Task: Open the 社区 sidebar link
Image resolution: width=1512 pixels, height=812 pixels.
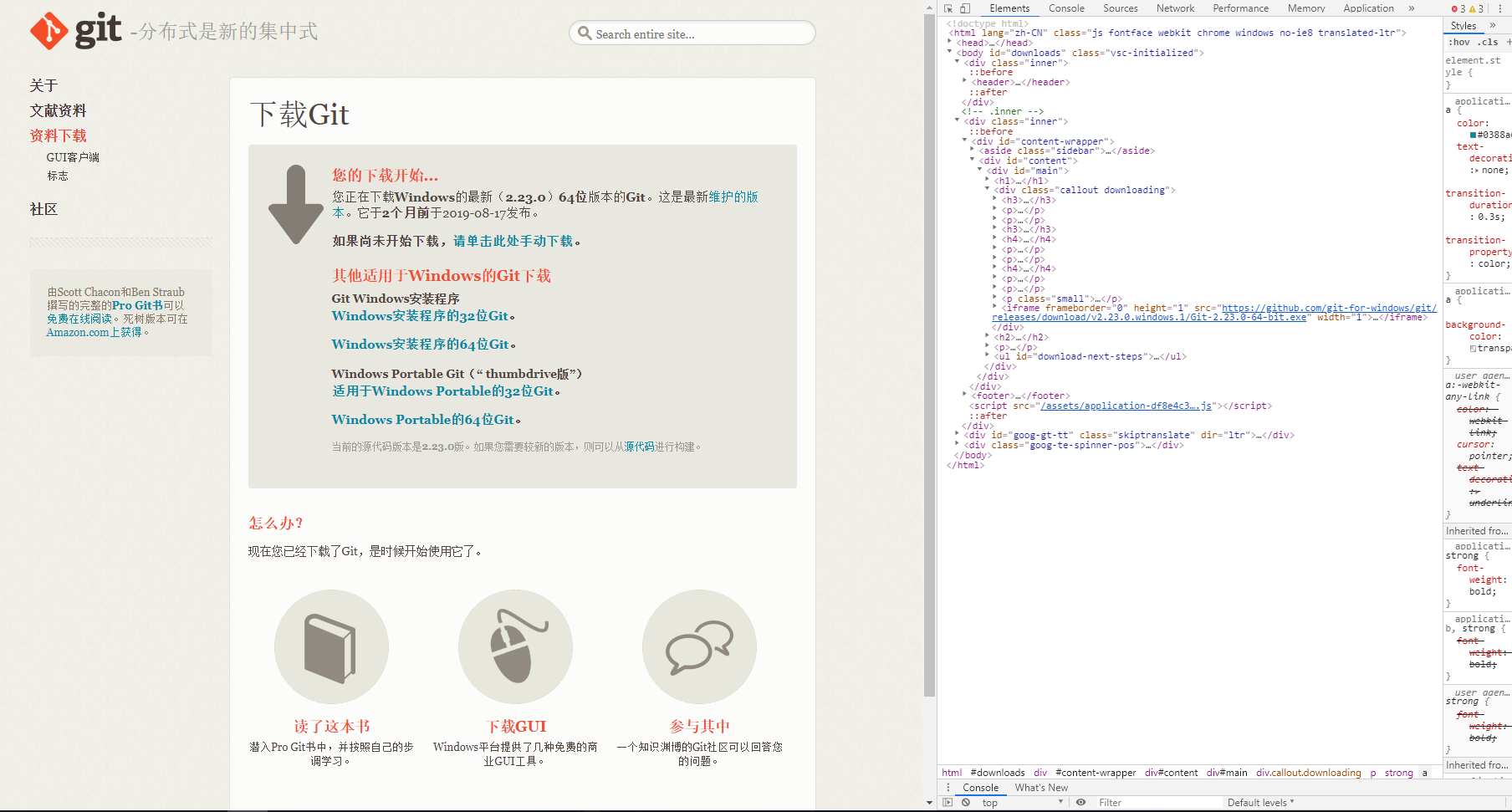Action: tap(43, 209)
